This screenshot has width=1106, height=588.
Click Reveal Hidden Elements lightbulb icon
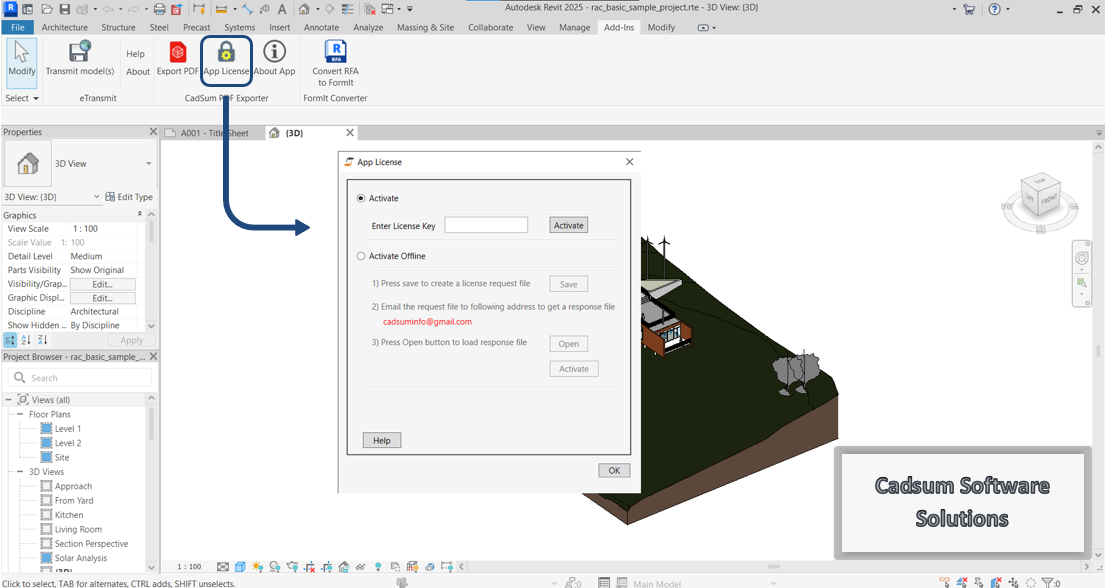(x=378, y=567)
